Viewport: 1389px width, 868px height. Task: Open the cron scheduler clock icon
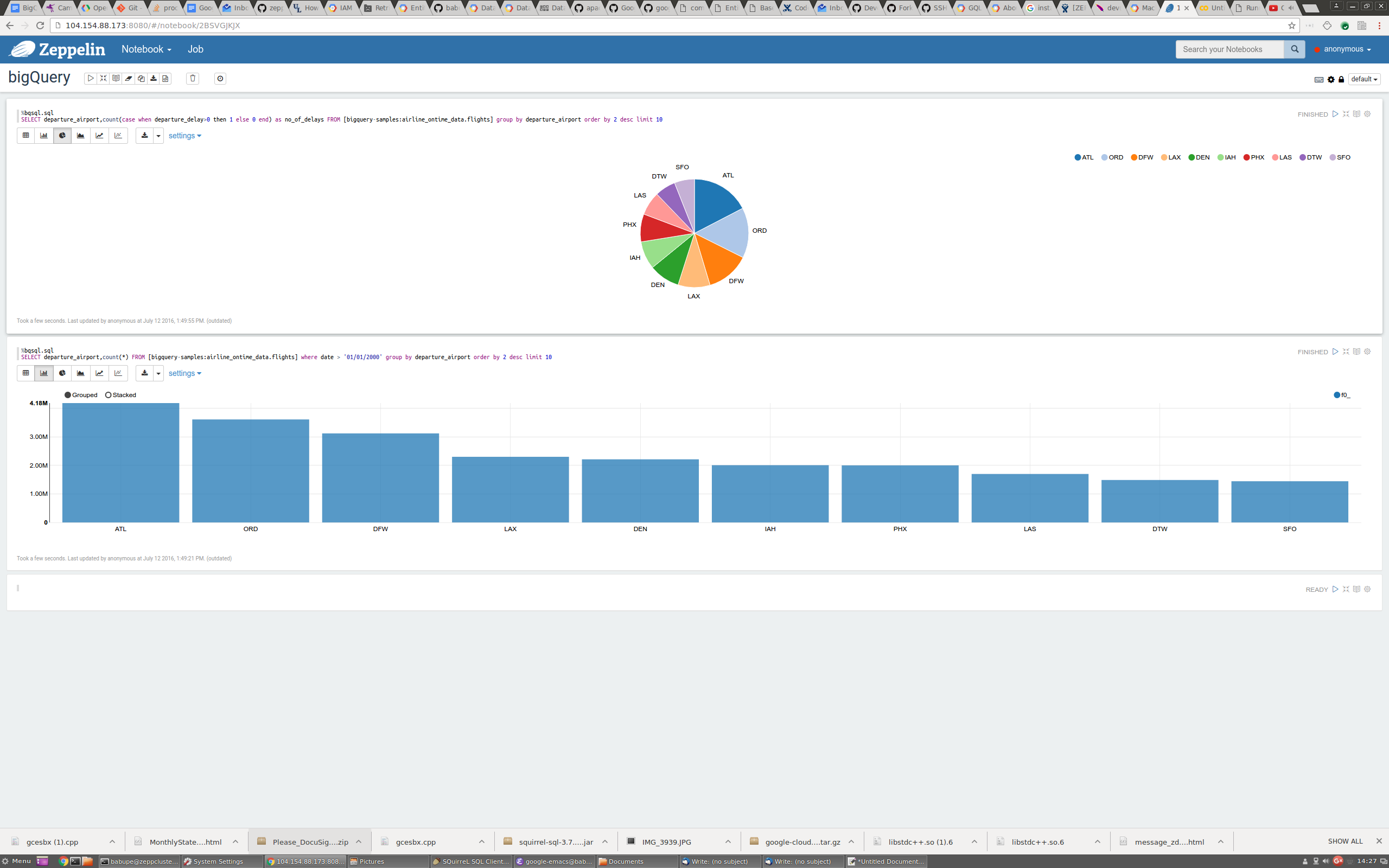point(220,79)
